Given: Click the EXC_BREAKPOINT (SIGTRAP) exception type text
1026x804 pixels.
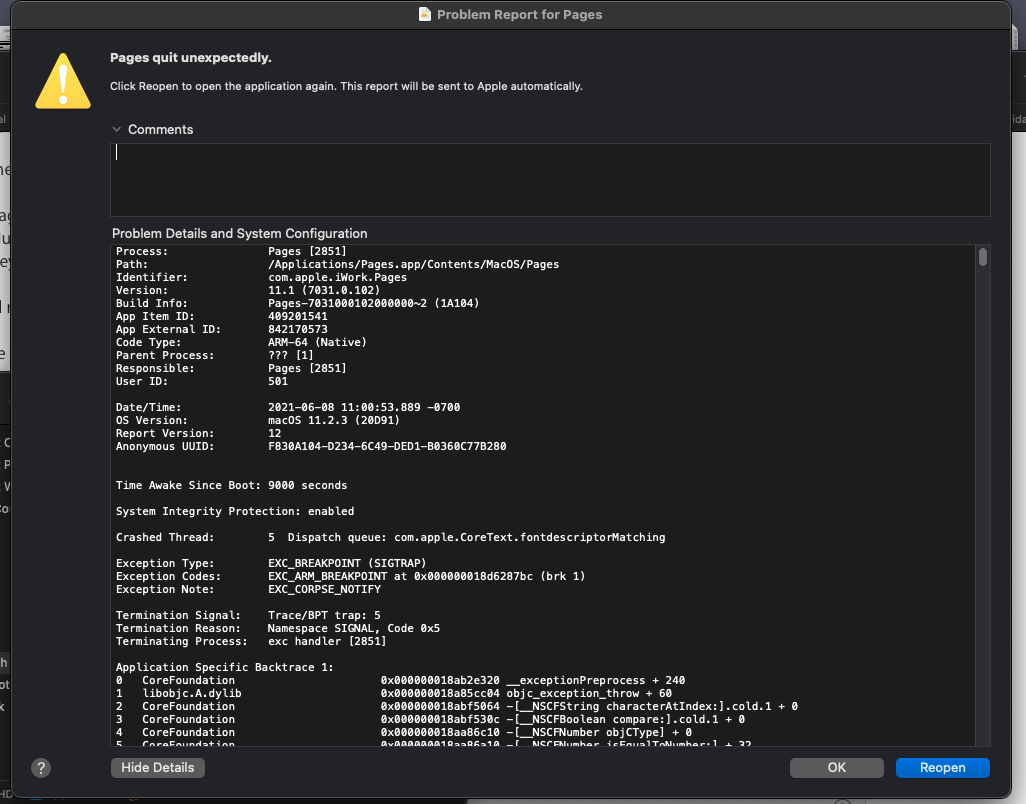Looking at the screenshot, I should pos(346,564).
